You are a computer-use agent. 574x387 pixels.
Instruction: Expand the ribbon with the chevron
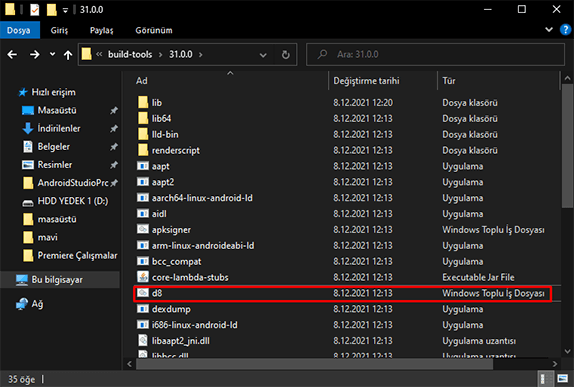point(549,30)
